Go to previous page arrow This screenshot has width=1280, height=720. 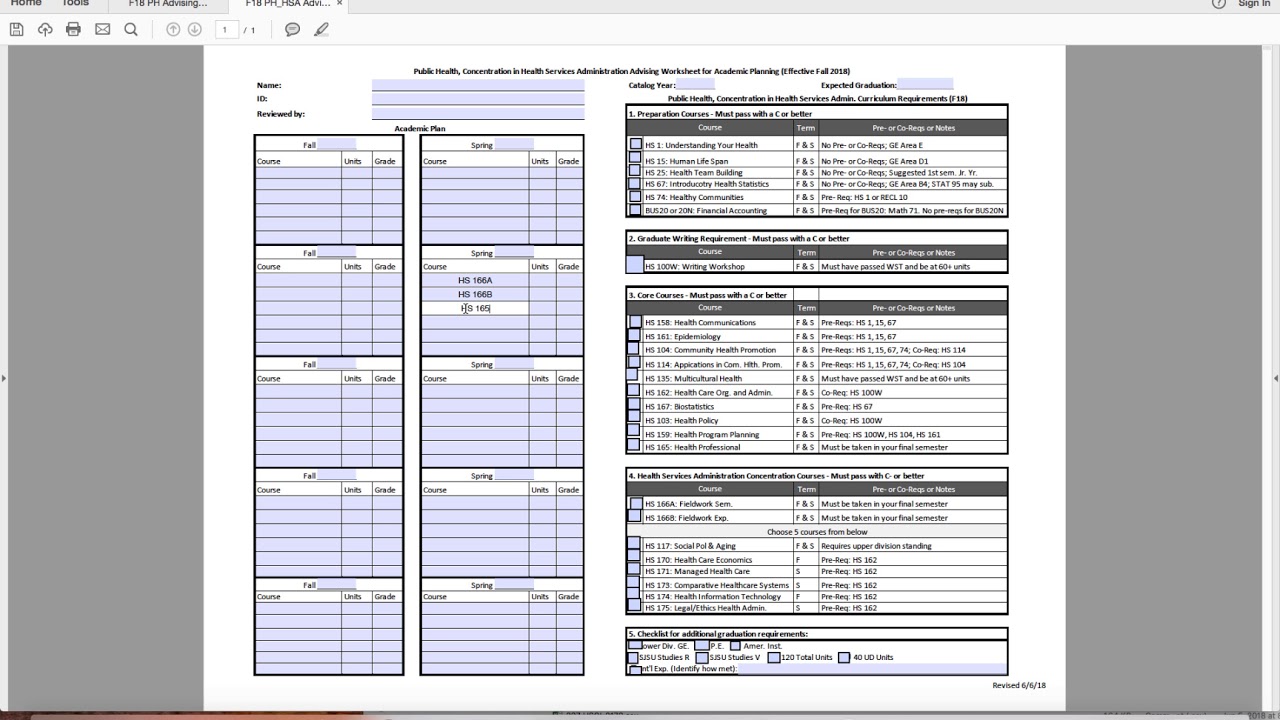tap(173, 30)
